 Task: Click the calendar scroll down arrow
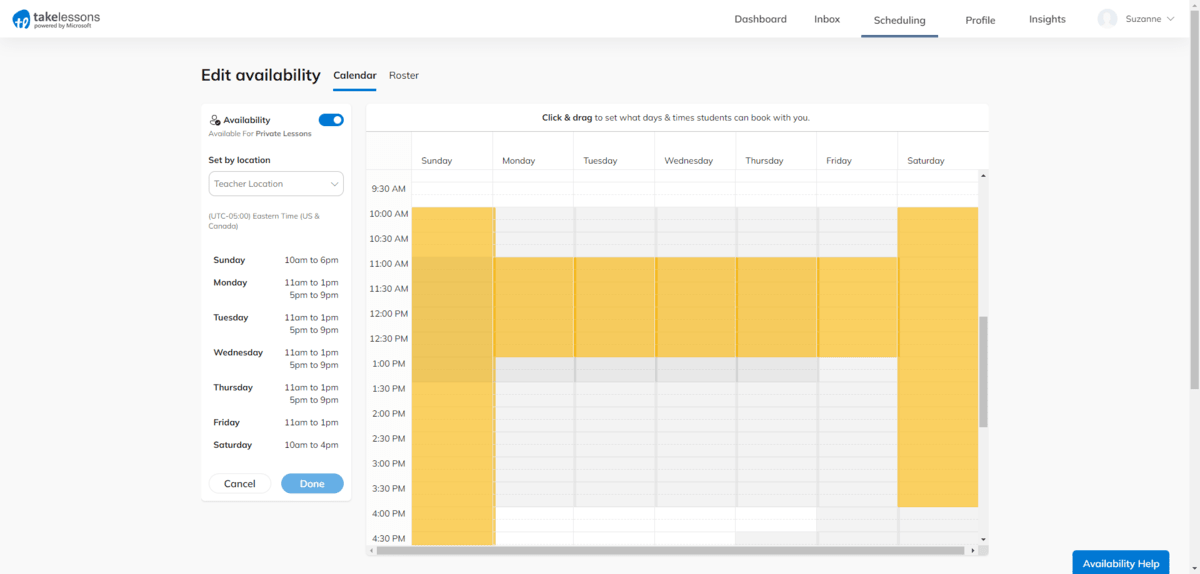click(983, 540)
